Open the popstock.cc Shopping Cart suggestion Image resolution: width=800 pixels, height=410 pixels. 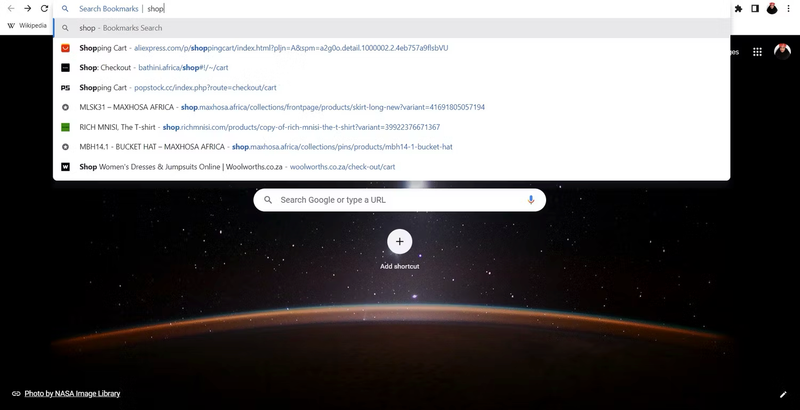coord(392,87)
